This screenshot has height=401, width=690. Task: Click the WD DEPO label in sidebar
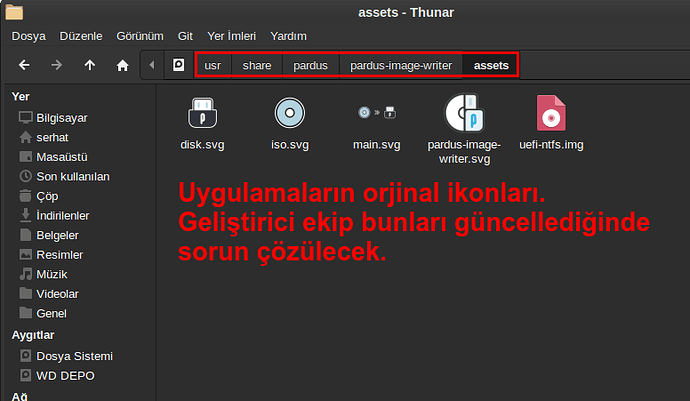[65, 376]
